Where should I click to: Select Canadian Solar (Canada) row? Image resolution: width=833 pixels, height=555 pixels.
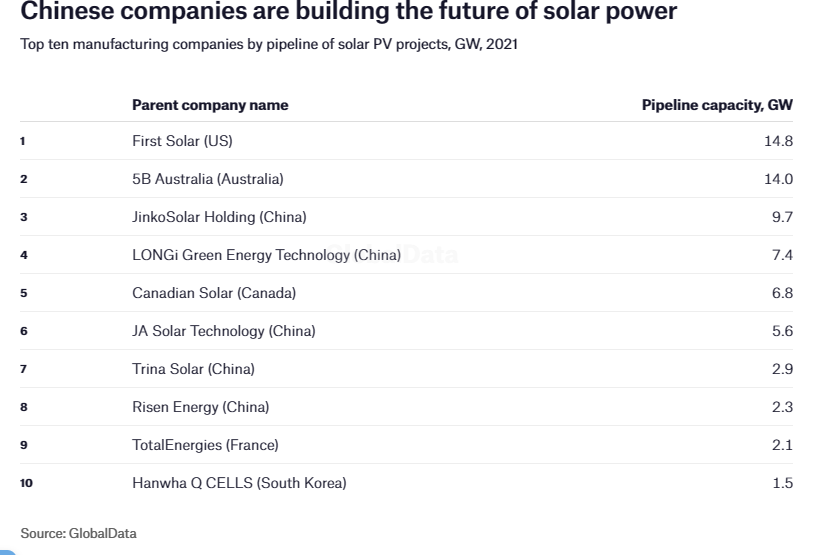point(214,293)
